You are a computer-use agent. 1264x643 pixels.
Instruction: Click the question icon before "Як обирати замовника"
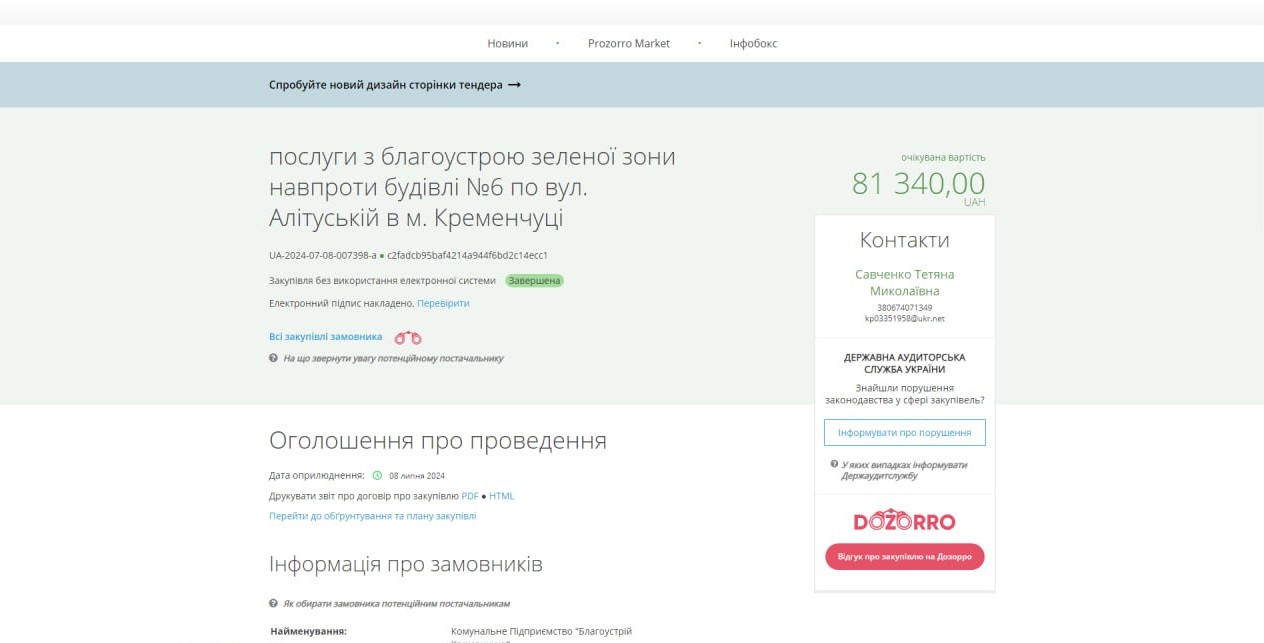click(x=273, y=604)
